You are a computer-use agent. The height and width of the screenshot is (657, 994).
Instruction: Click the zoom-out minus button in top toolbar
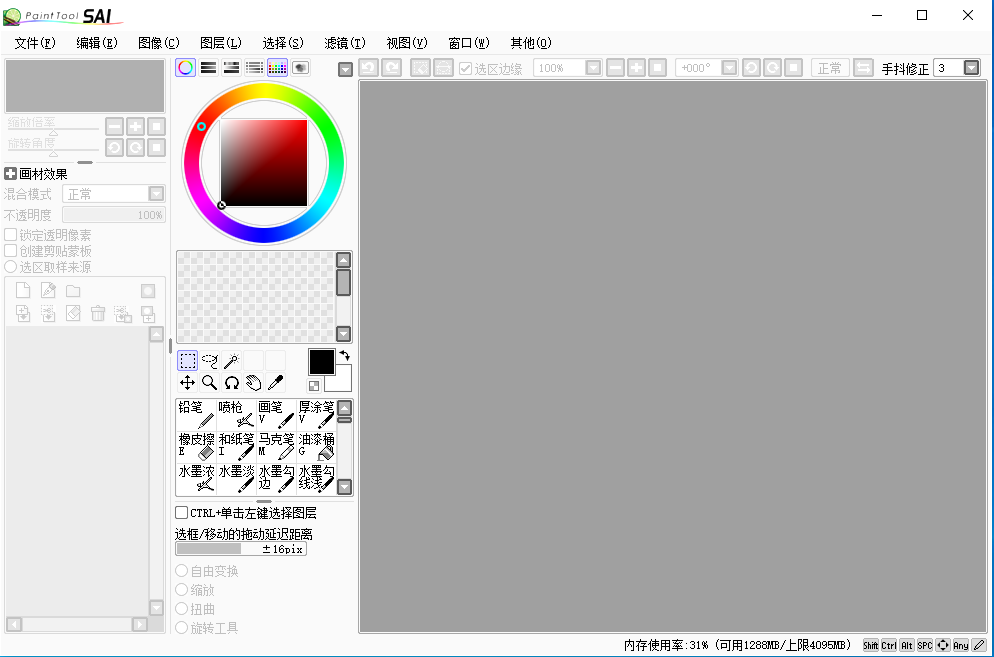pos(615,68)
